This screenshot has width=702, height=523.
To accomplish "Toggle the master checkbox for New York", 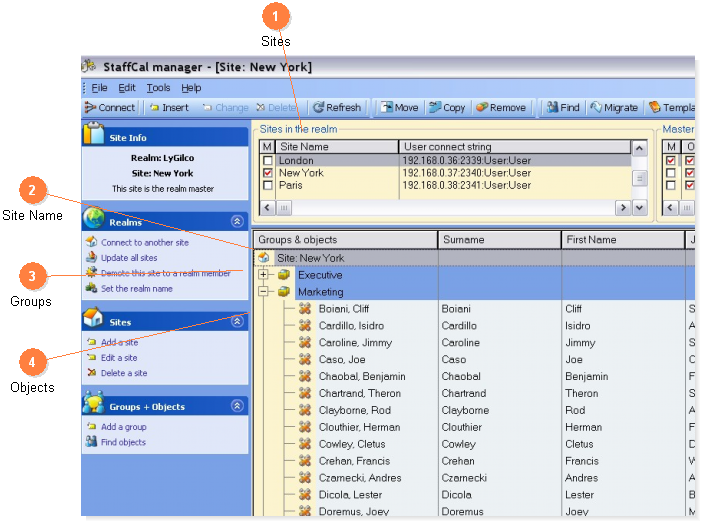I will [x=268, y=173].
